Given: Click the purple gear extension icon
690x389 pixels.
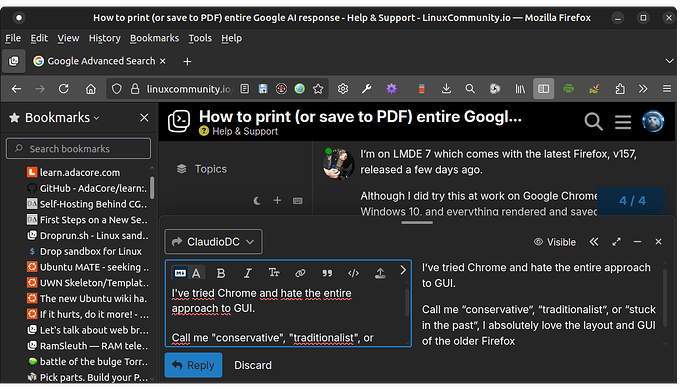Looking at the screenshot, I should click(x=391, y=89).
